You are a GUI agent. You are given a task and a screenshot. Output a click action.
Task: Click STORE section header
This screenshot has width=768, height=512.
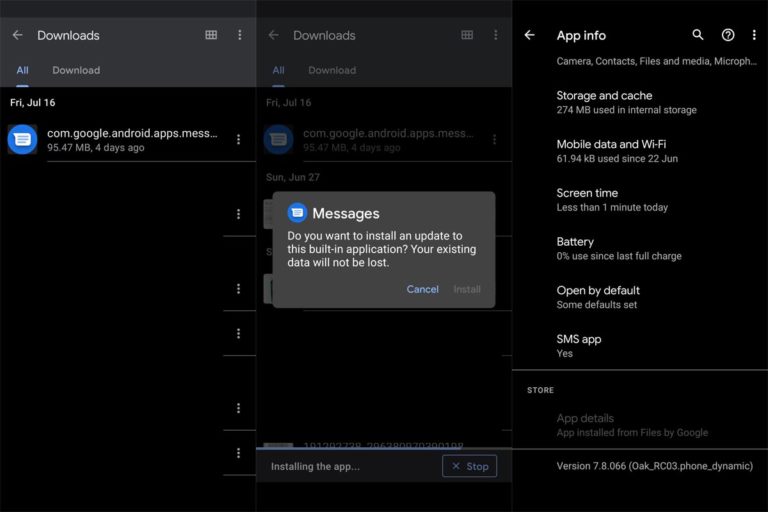(540, 390)
